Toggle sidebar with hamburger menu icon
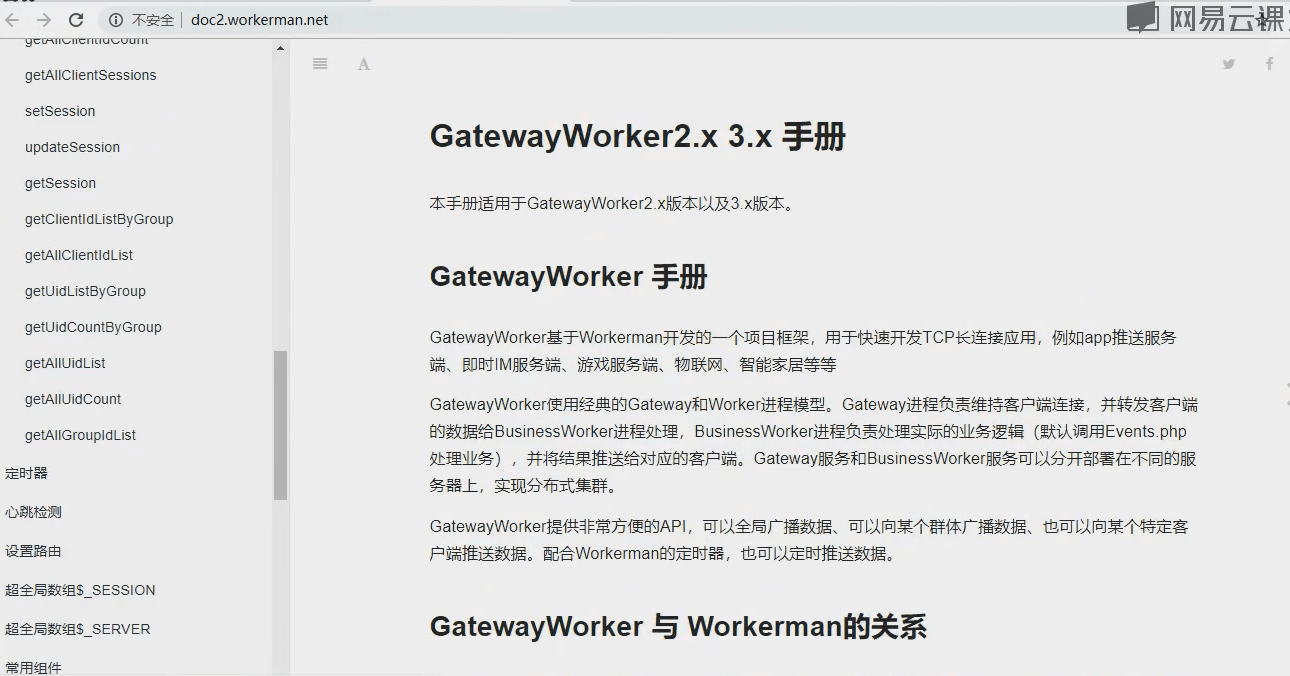 [x=320, y=63]
